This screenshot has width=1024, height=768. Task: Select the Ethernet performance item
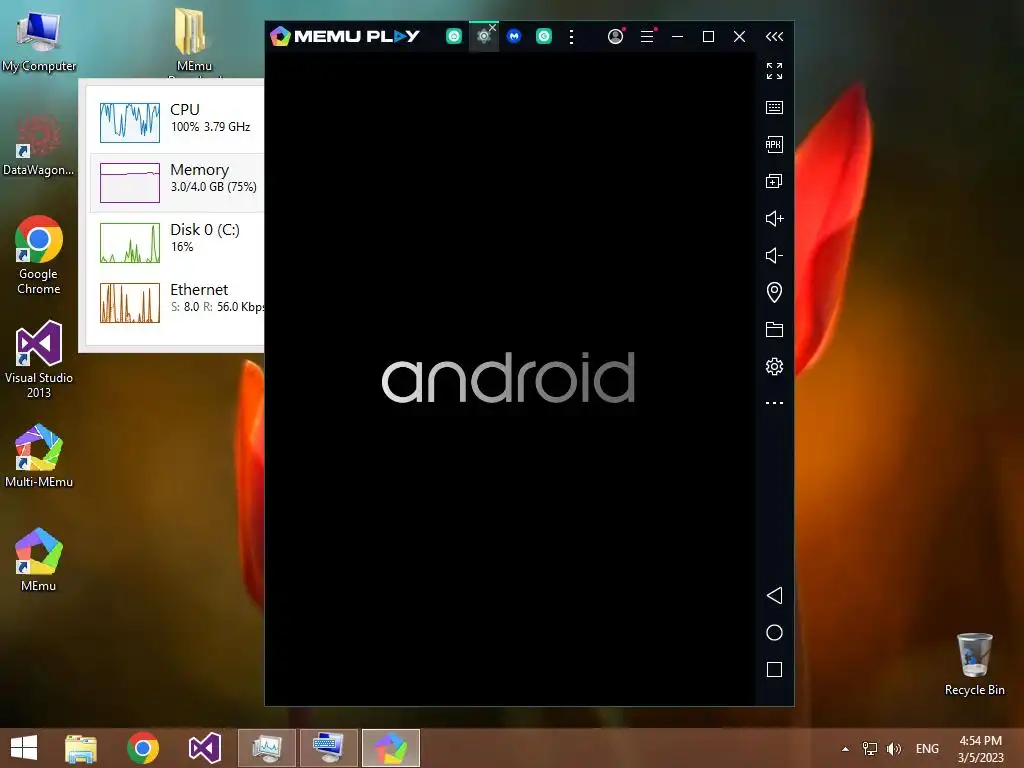[177, 302]
